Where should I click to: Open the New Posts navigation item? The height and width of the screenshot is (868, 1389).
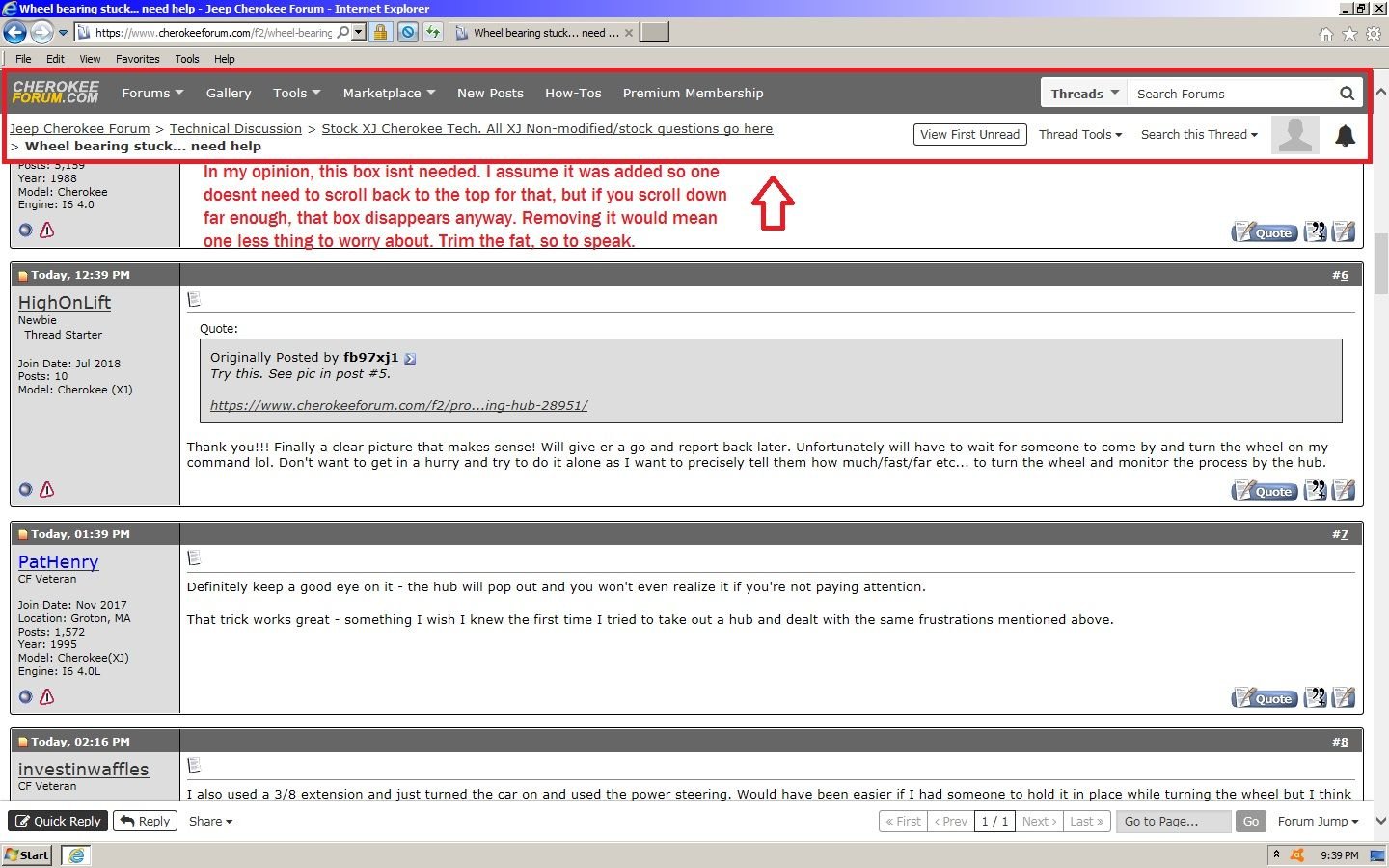coord(490,94)
